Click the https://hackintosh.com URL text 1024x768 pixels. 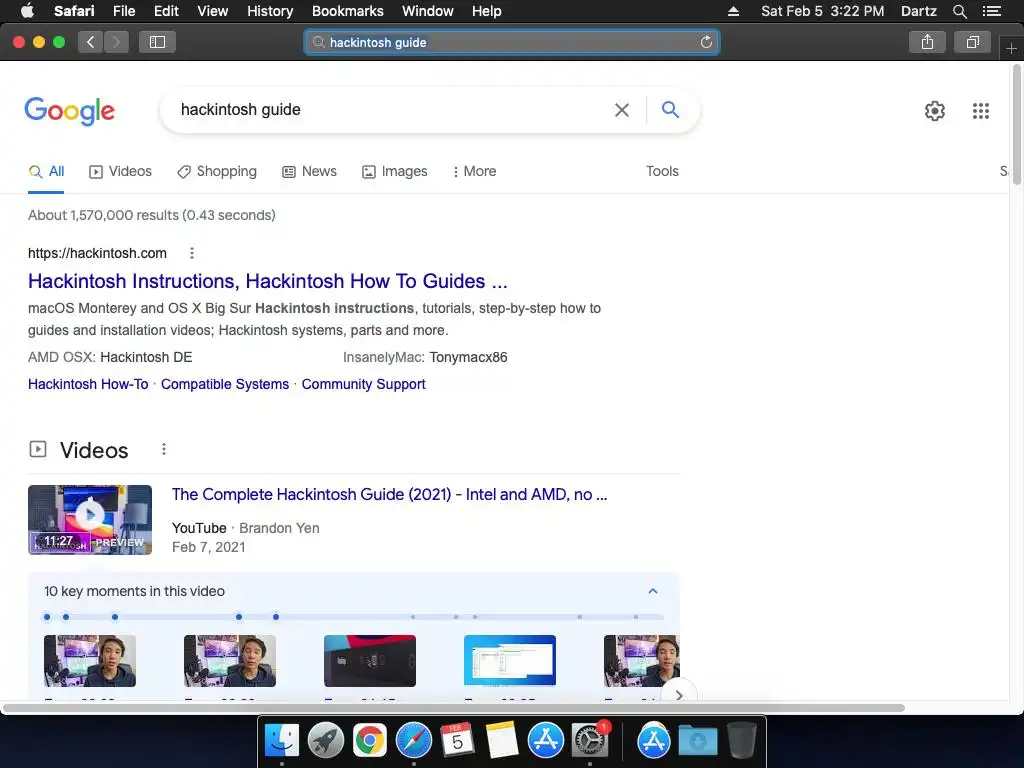click(x=97, y=253)
